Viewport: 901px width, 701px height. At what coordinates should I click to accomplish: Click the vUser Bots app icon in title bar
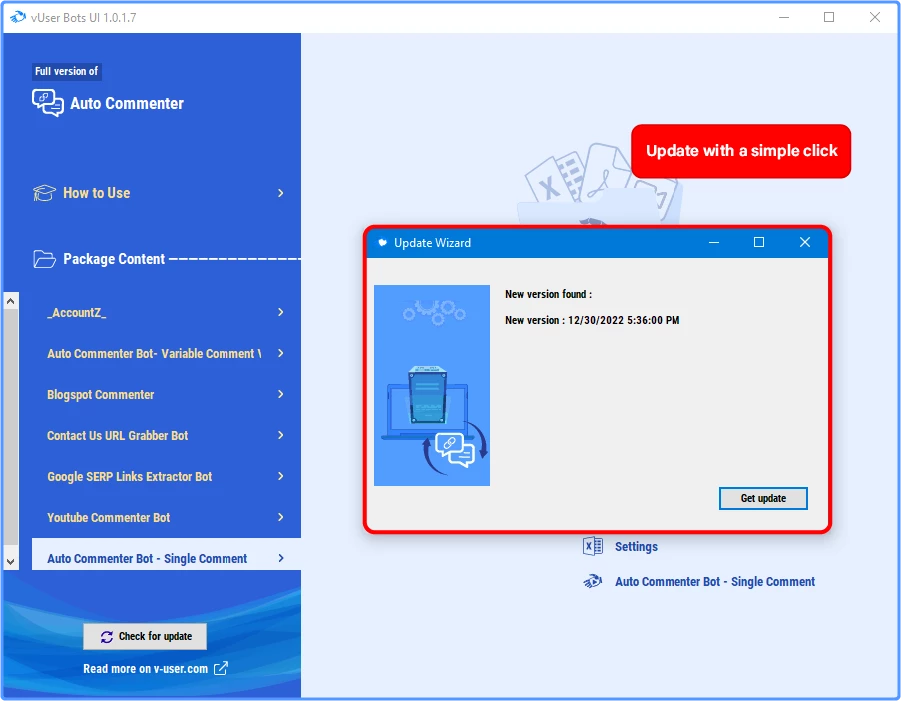click(x=18, y=17)
